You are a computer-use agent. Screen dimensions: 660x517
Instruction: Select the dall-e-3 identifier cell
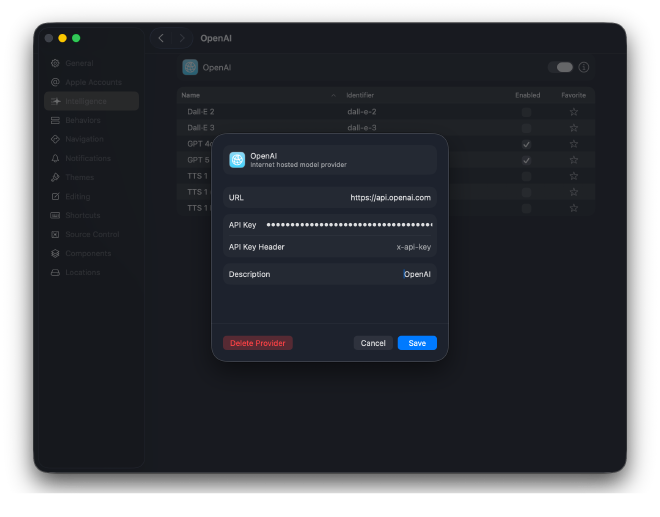tap(362, 128)
